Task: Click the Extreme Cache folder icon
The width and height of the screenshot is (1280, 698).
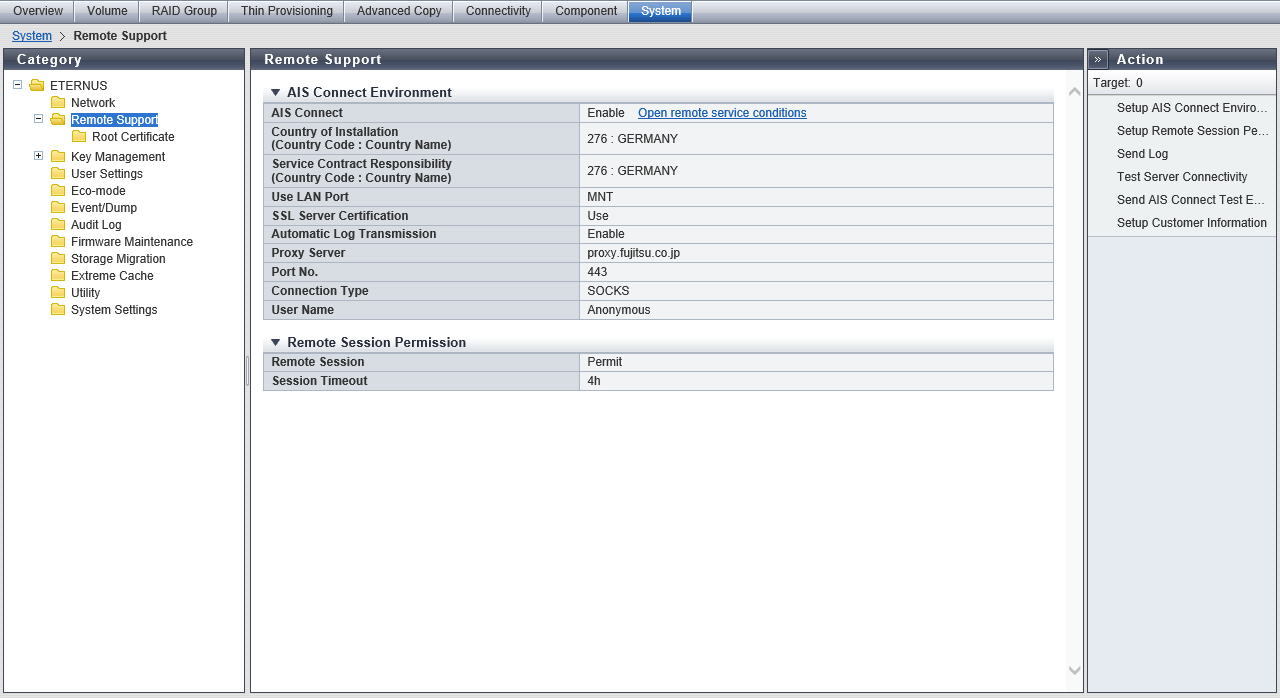Action: point(58,276)
